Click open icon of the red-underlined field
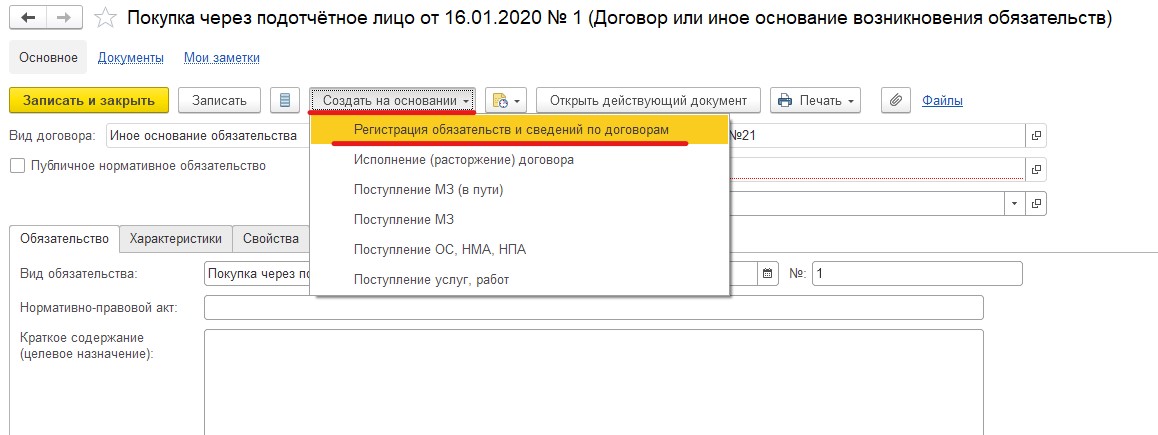 1036,169
